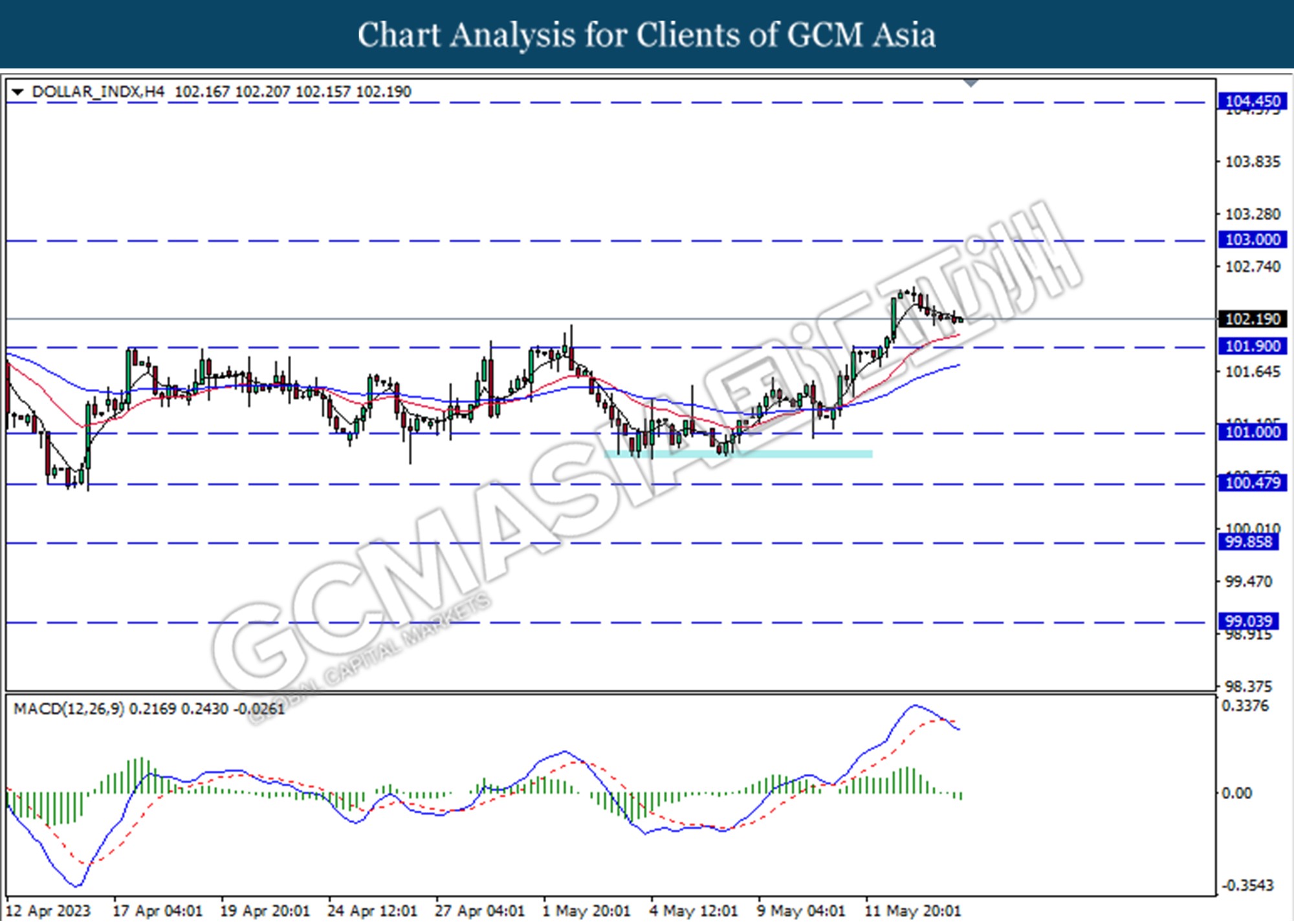Click the Chart Analysis for Clients title

647,35
